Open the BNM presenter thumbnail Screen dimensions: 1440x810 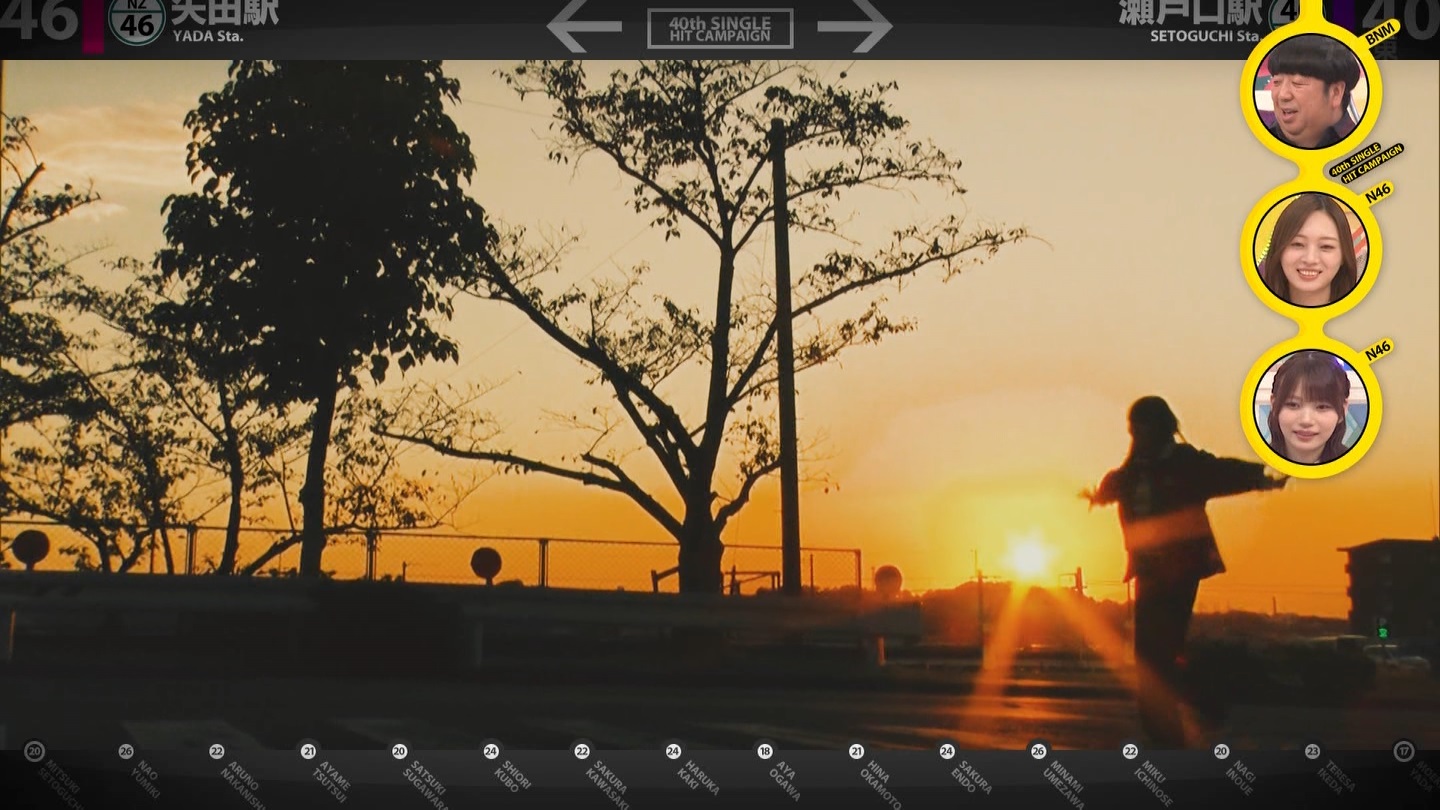coord(1310,91)
